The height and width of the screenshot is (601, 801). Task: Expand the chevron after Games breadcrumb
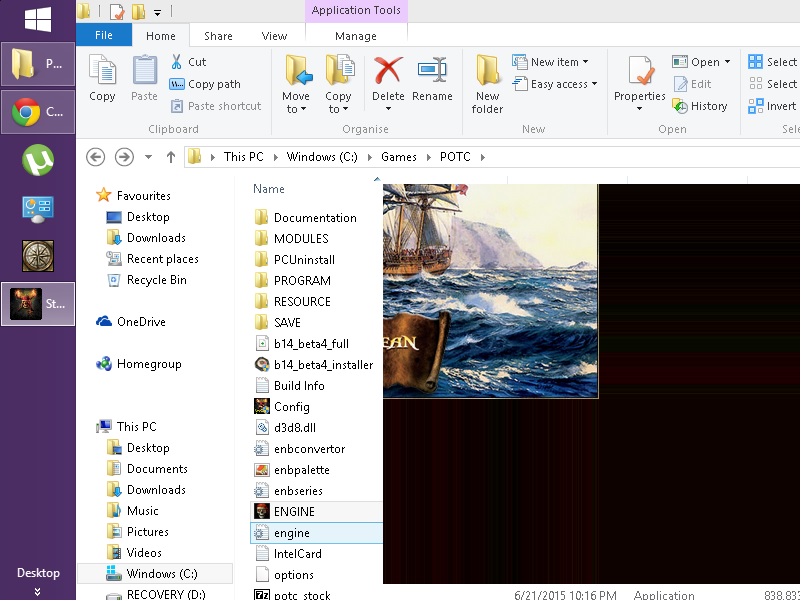[429, 157]
